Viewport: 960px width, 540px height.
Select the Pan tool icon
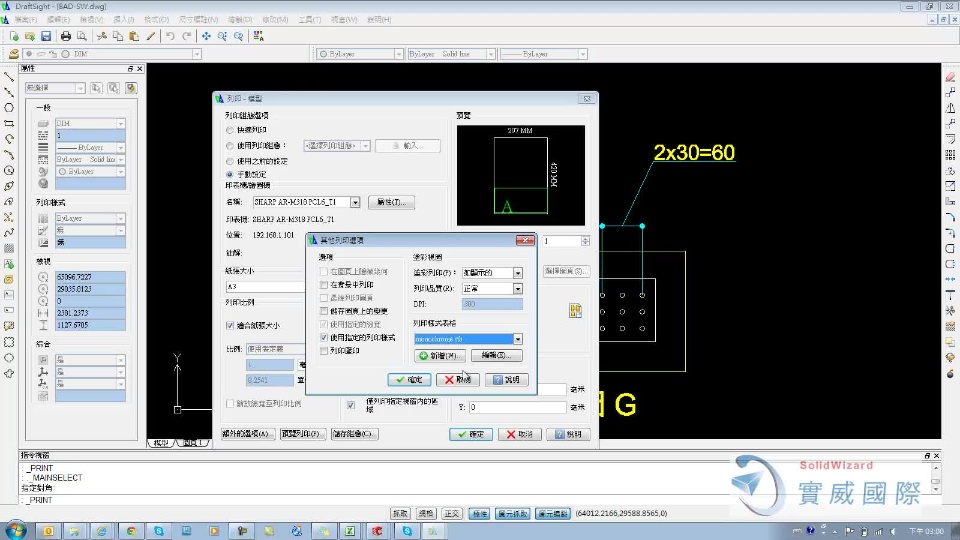point(207,36)
